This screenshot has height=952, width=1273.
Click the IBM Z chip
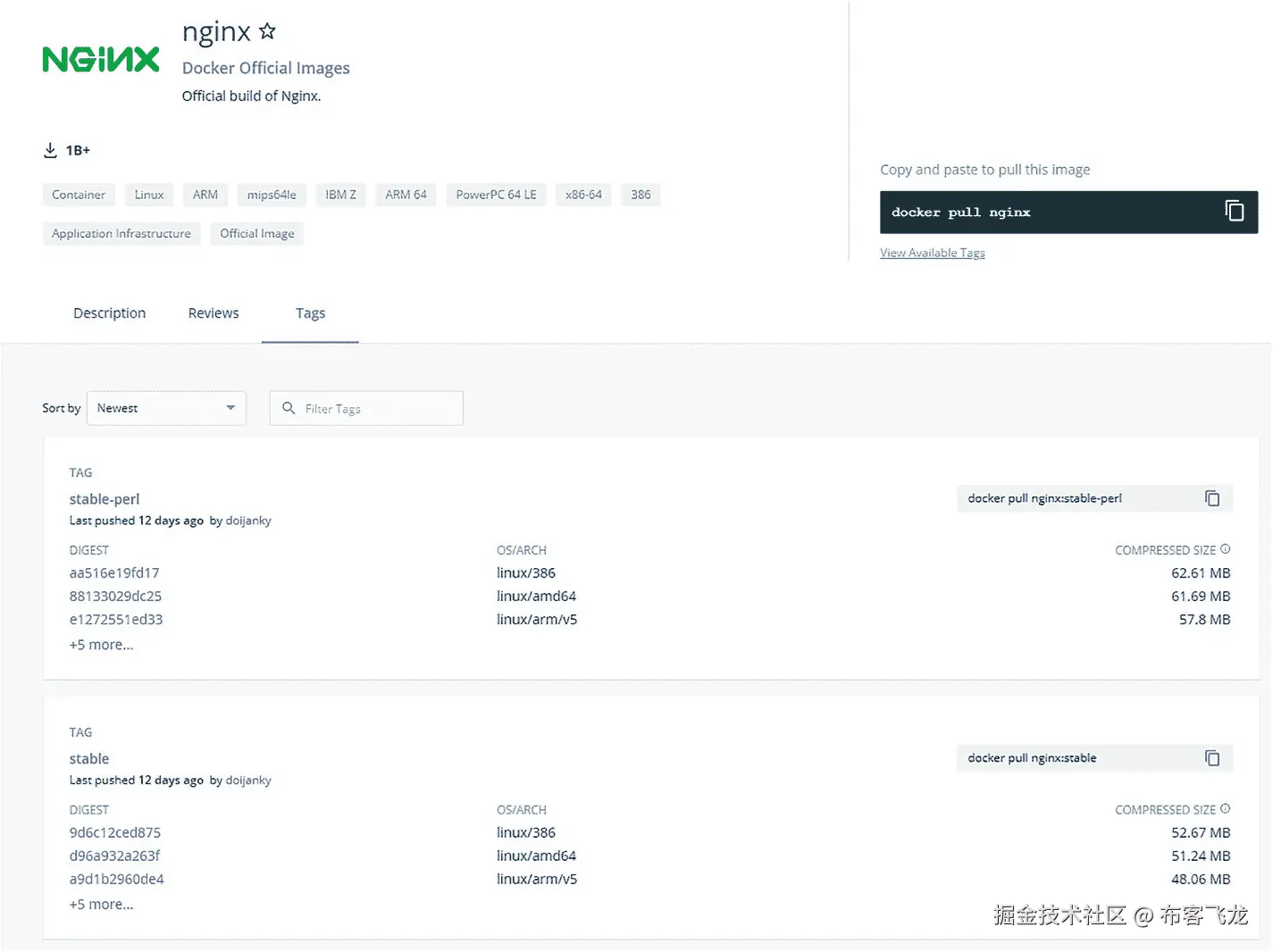tap(340, 195)
